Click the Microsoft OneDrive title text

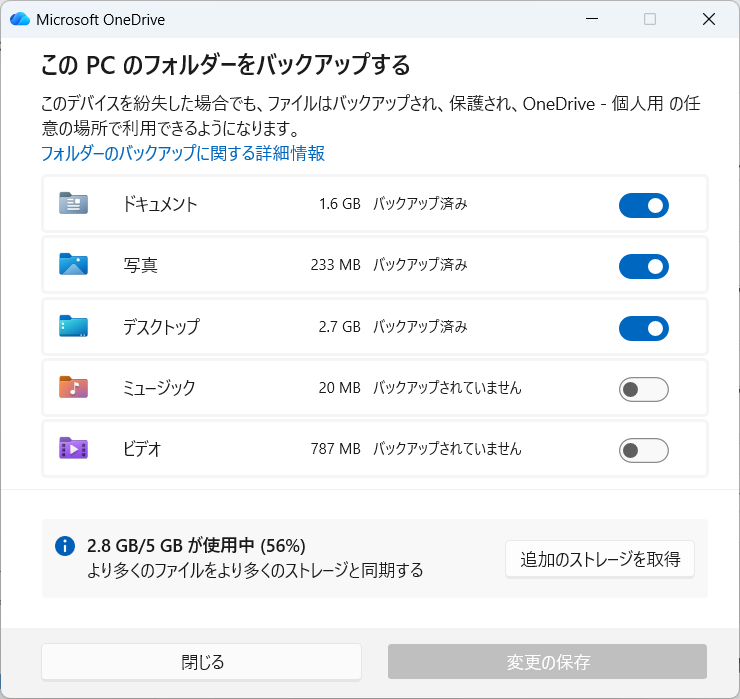(x=101, y=20)
